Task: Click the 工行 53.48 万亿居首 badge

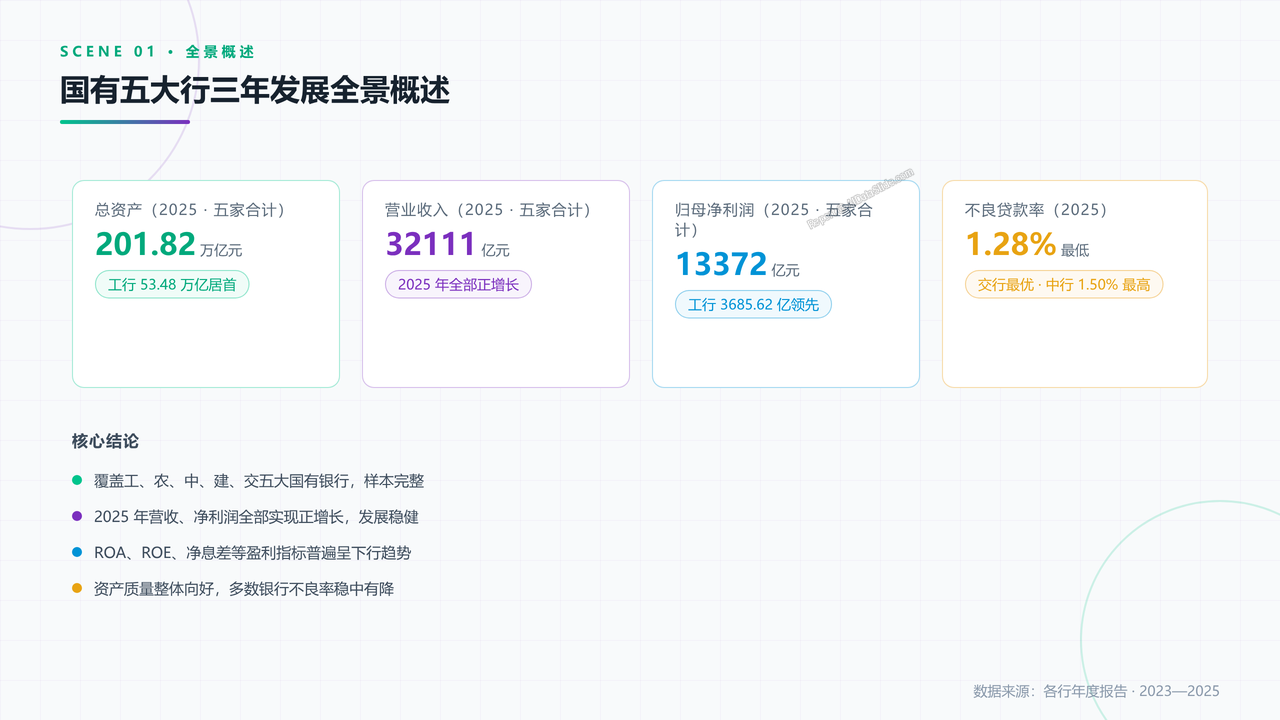Action: tap(172, 284)
